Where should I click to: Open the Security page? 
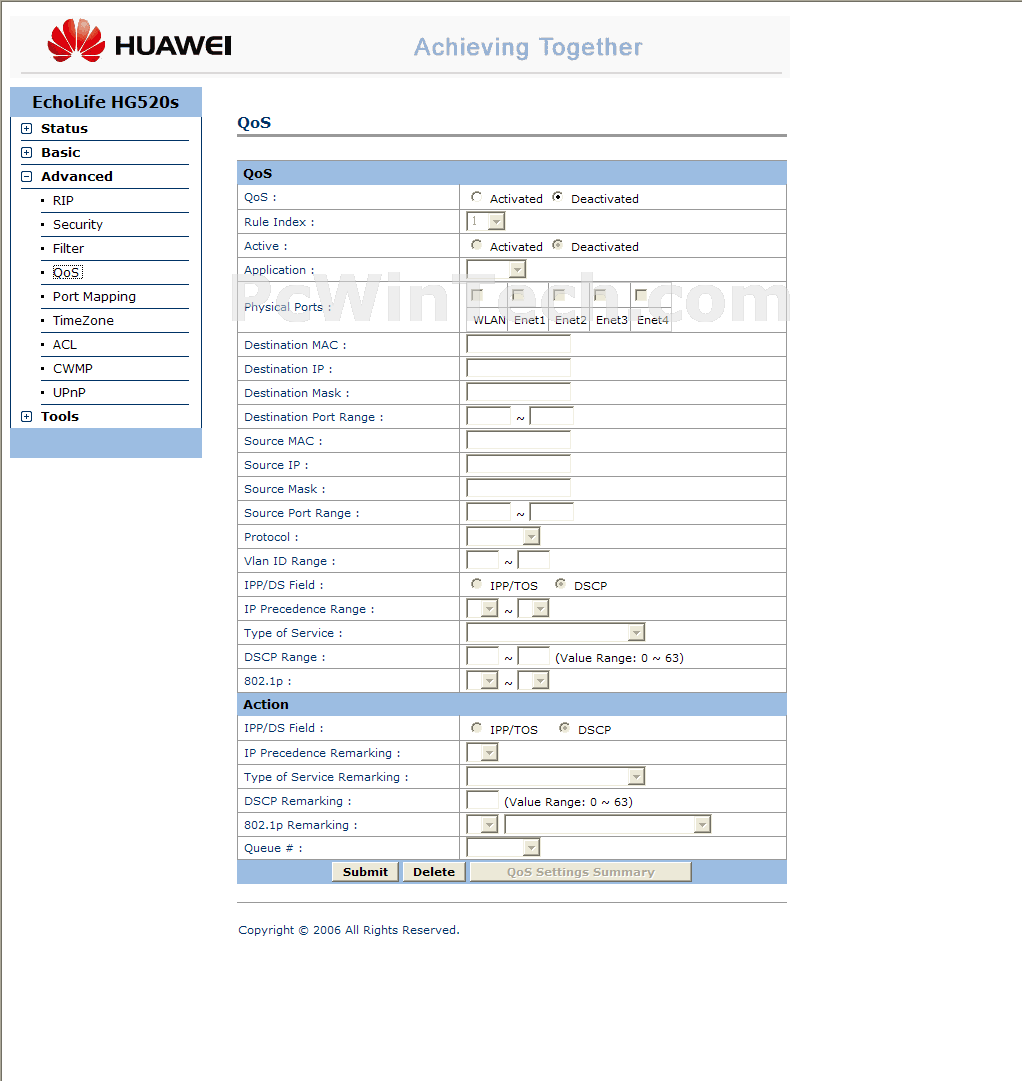77,225
